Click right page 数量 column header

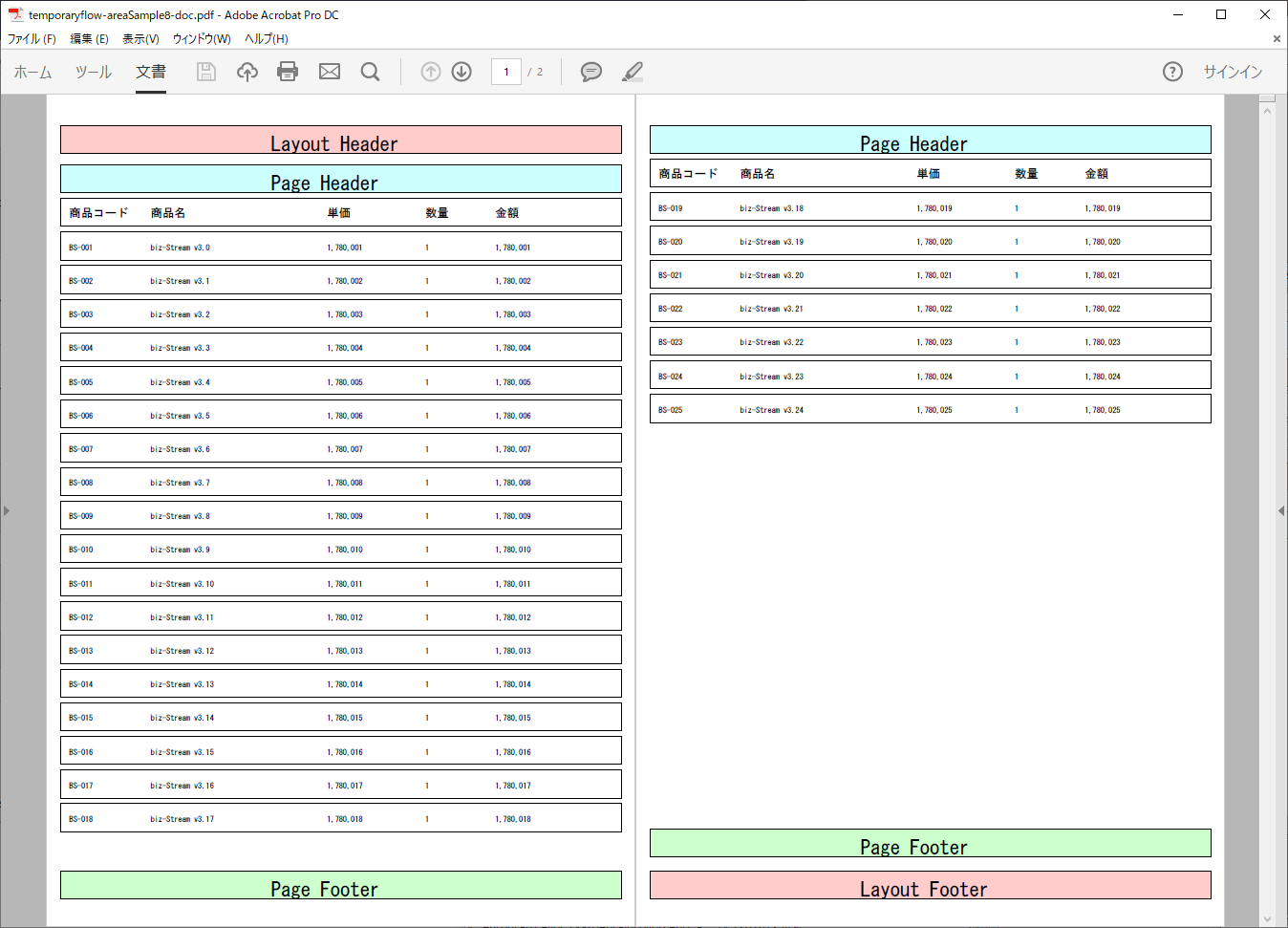click(1026, 173)
